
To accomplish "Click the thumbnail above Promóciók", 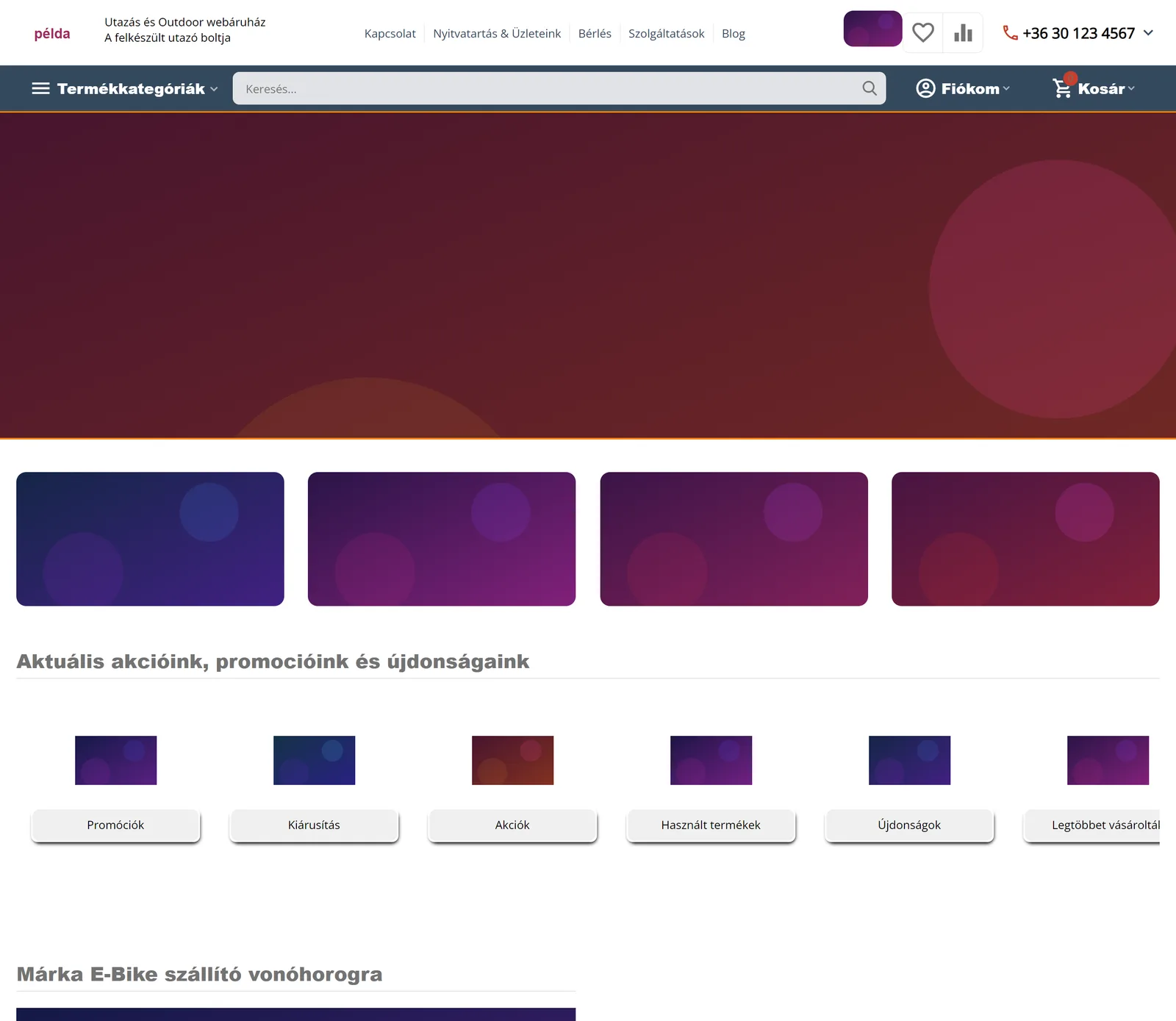I will [115, 760].
